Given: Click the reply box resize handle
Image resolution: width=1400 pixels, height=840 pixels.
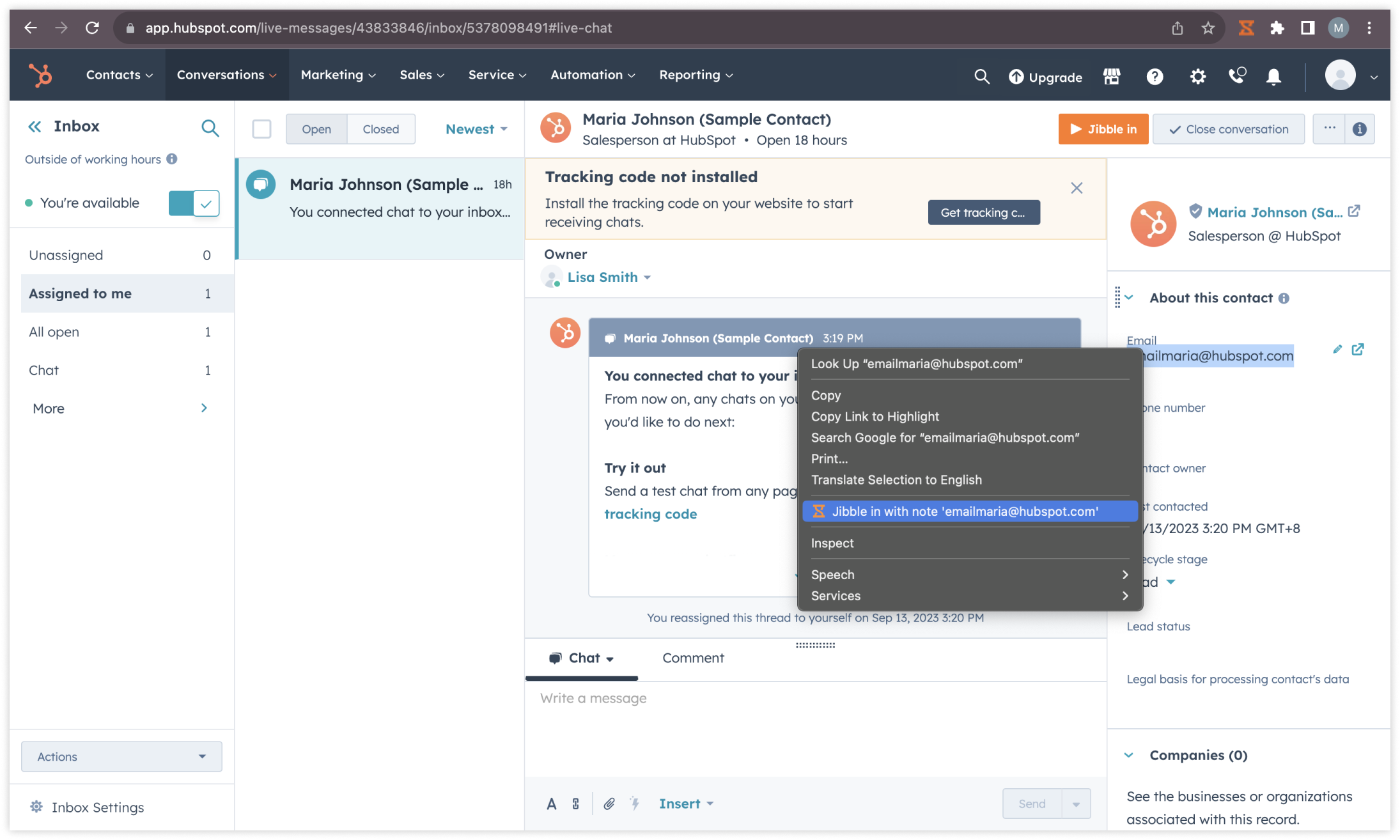Looking at the screenshot, I should click(815, 645).
